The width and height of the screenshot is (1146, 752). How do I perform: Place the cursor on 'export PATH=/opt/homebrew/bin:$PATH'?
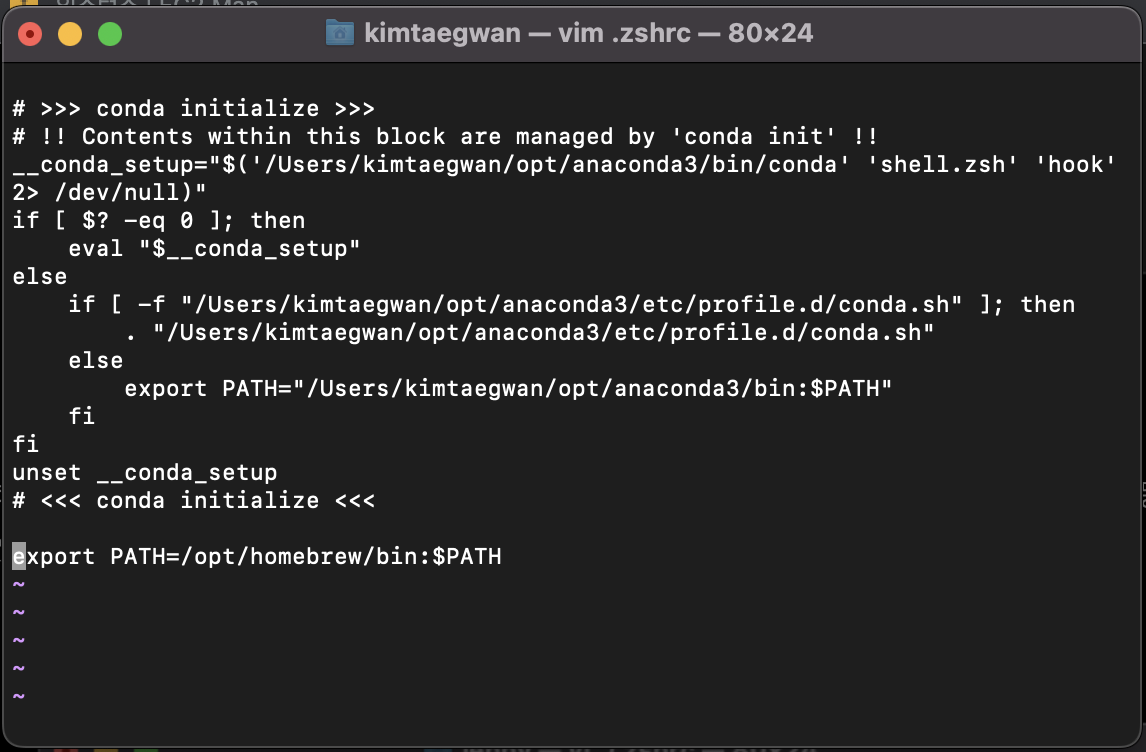point(257,557)
